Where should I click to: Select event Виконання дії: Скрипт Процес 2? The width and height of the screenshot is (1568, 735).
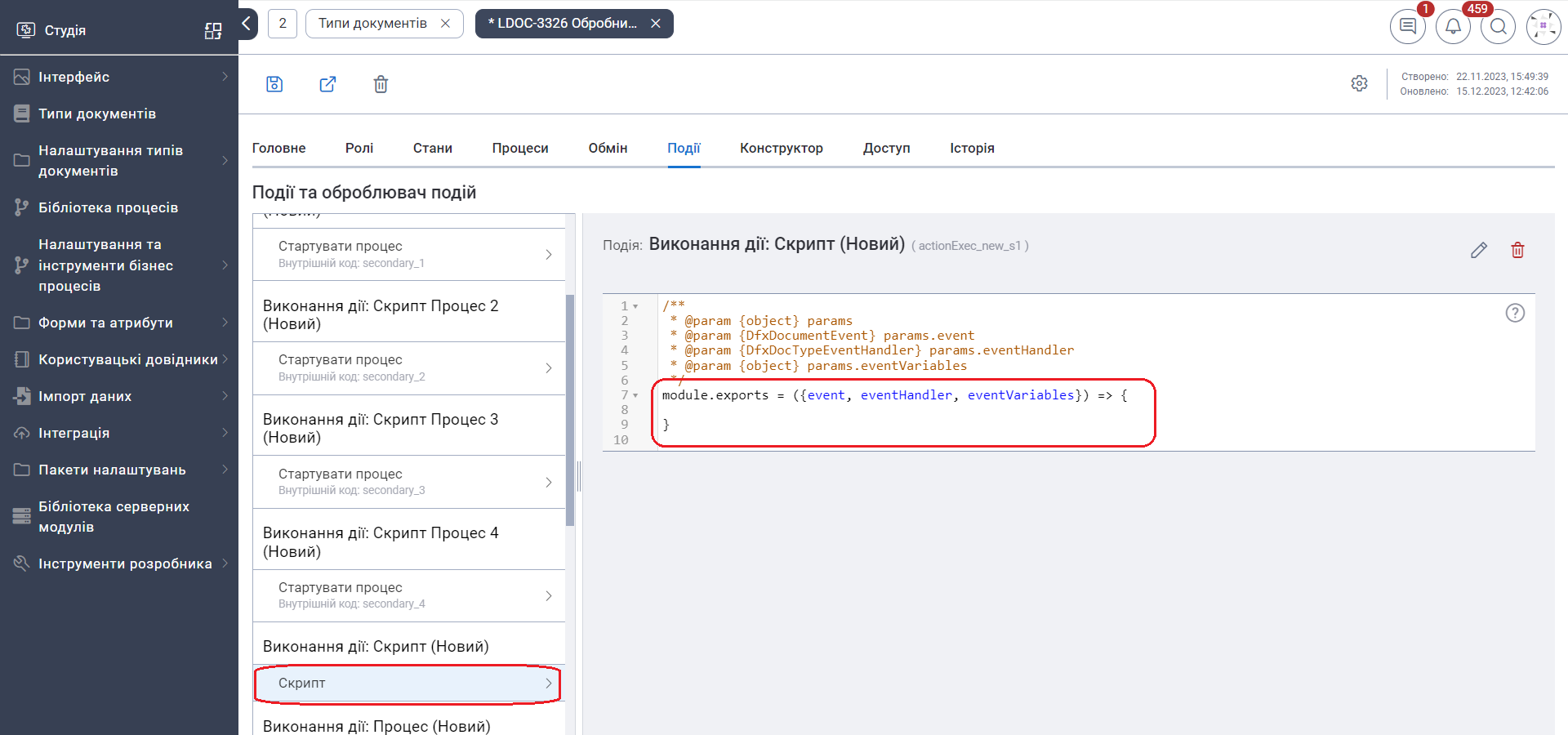(x=409, y=314)
